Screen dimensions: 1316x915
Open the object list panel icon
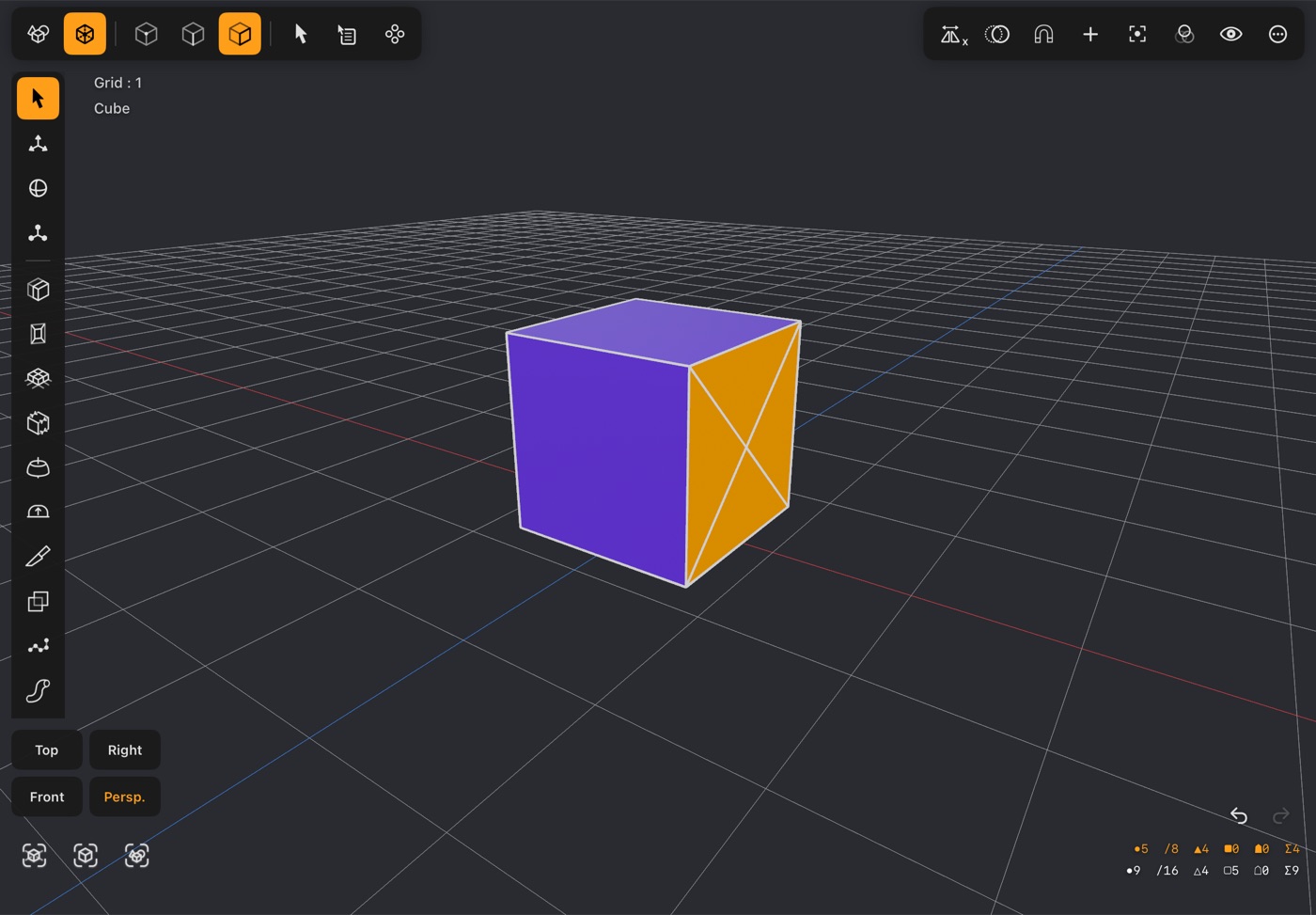(x=347, y=35)
